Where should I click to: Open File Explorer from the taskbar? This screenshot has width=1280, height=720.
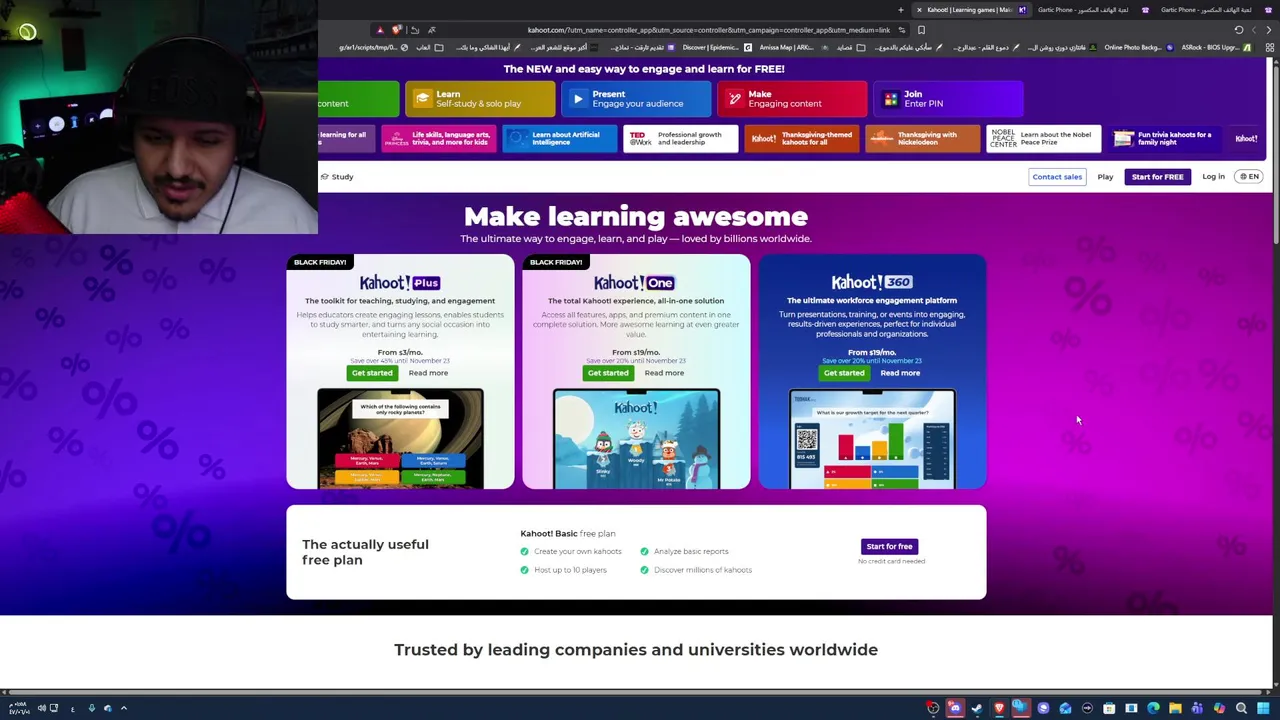pos(1175,708)
